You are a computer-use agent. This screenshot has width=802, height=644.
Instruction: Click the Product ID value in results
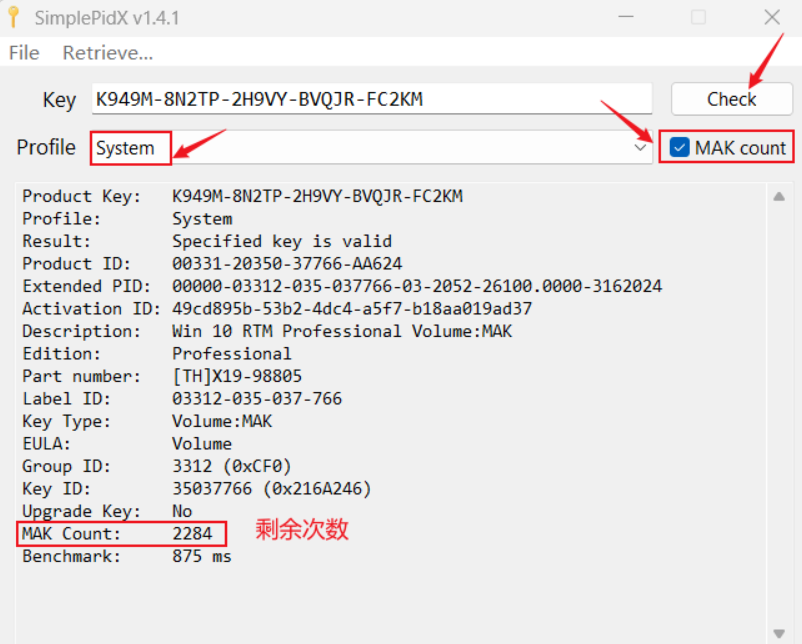(x=287, y=264)
